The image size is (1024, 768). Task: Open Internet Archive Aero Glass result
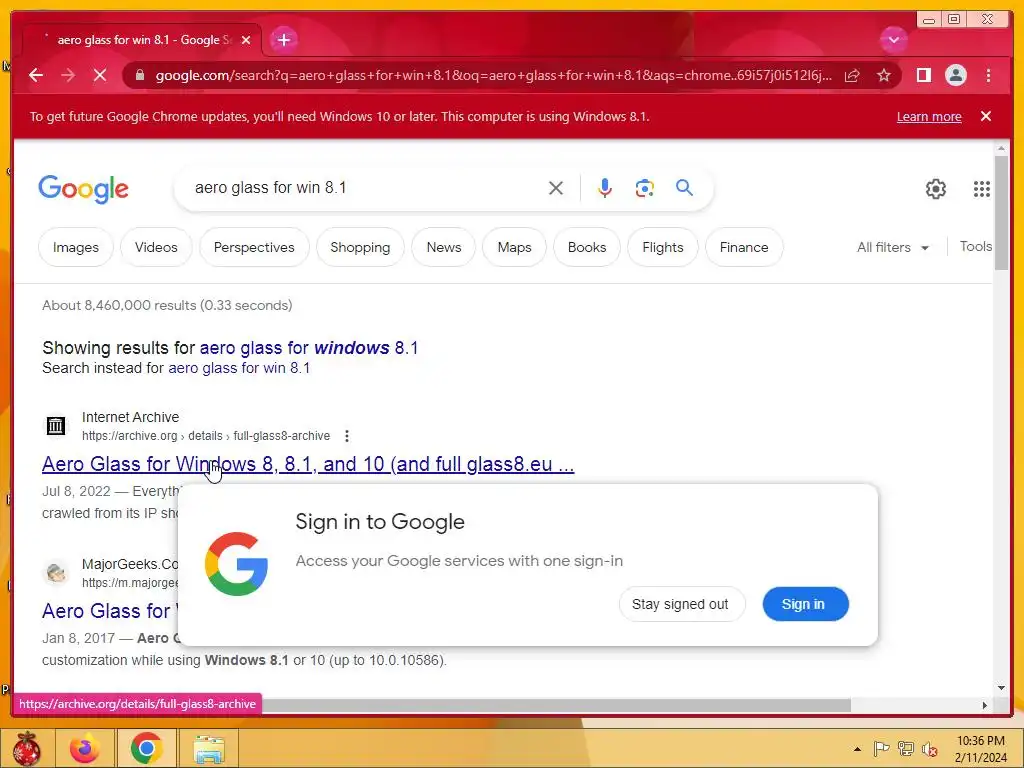pos(308,464)
